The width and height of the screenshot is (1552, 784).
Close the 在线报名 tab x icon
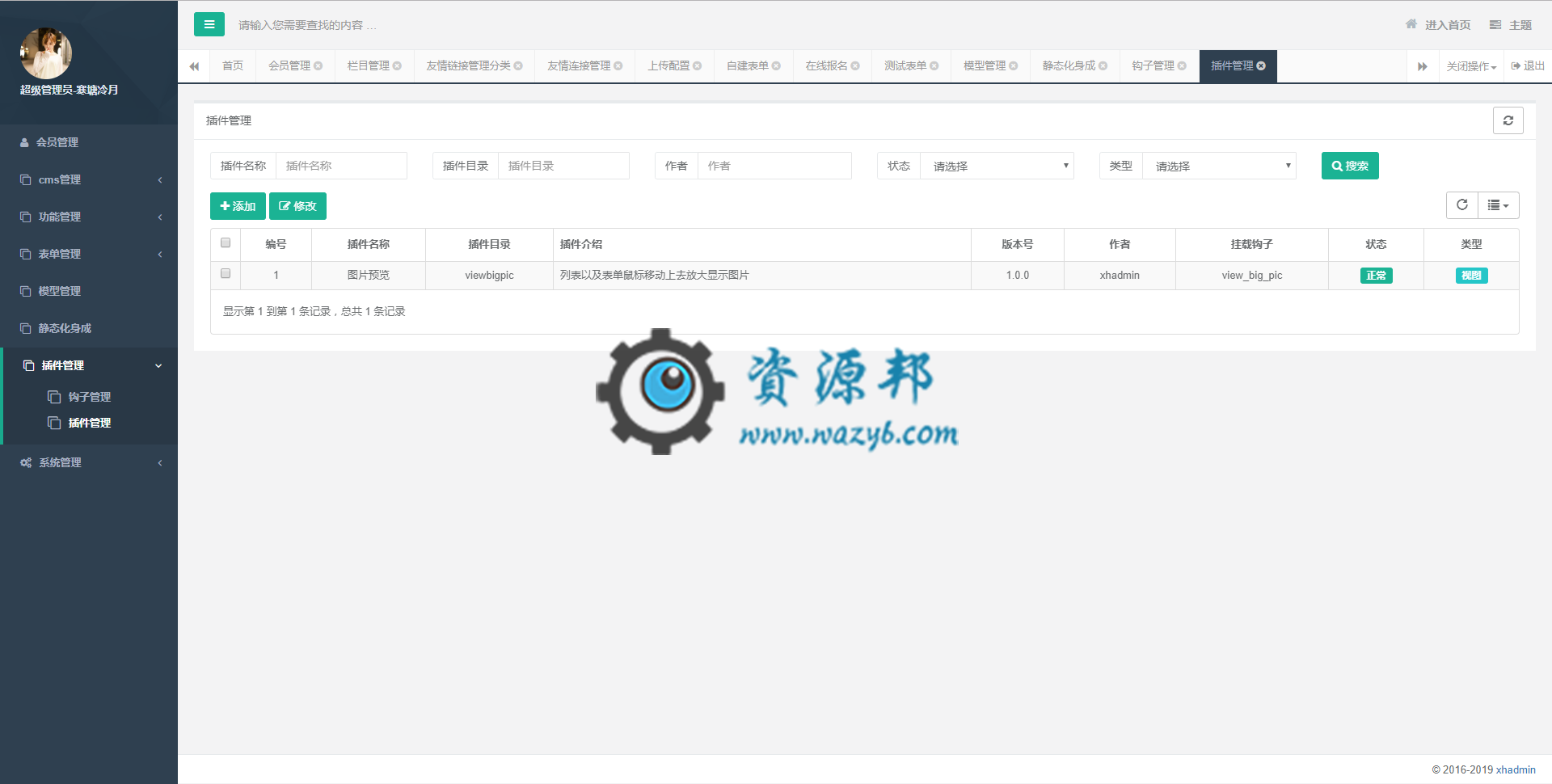coord(855,65)
